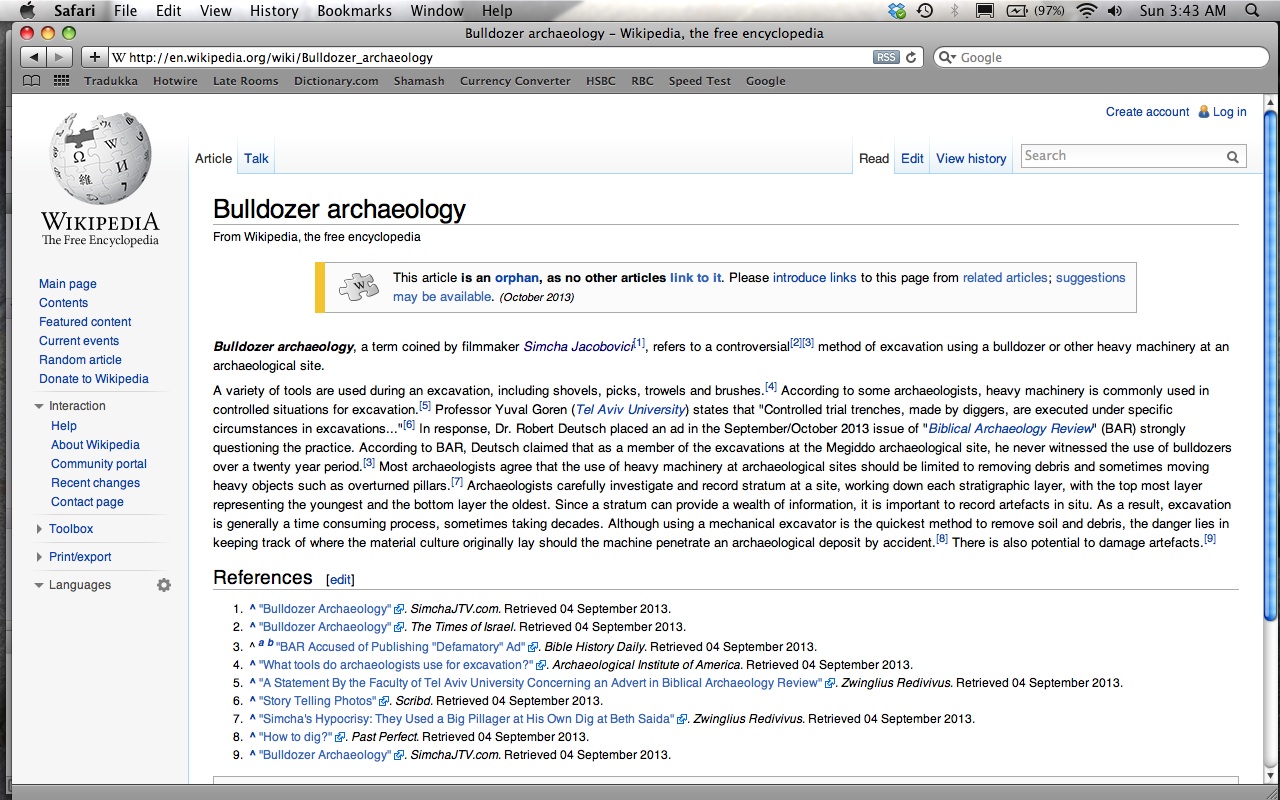Open the Recent changes link
The width and height of the screenshot is (1280, 800).
point(95,483)
